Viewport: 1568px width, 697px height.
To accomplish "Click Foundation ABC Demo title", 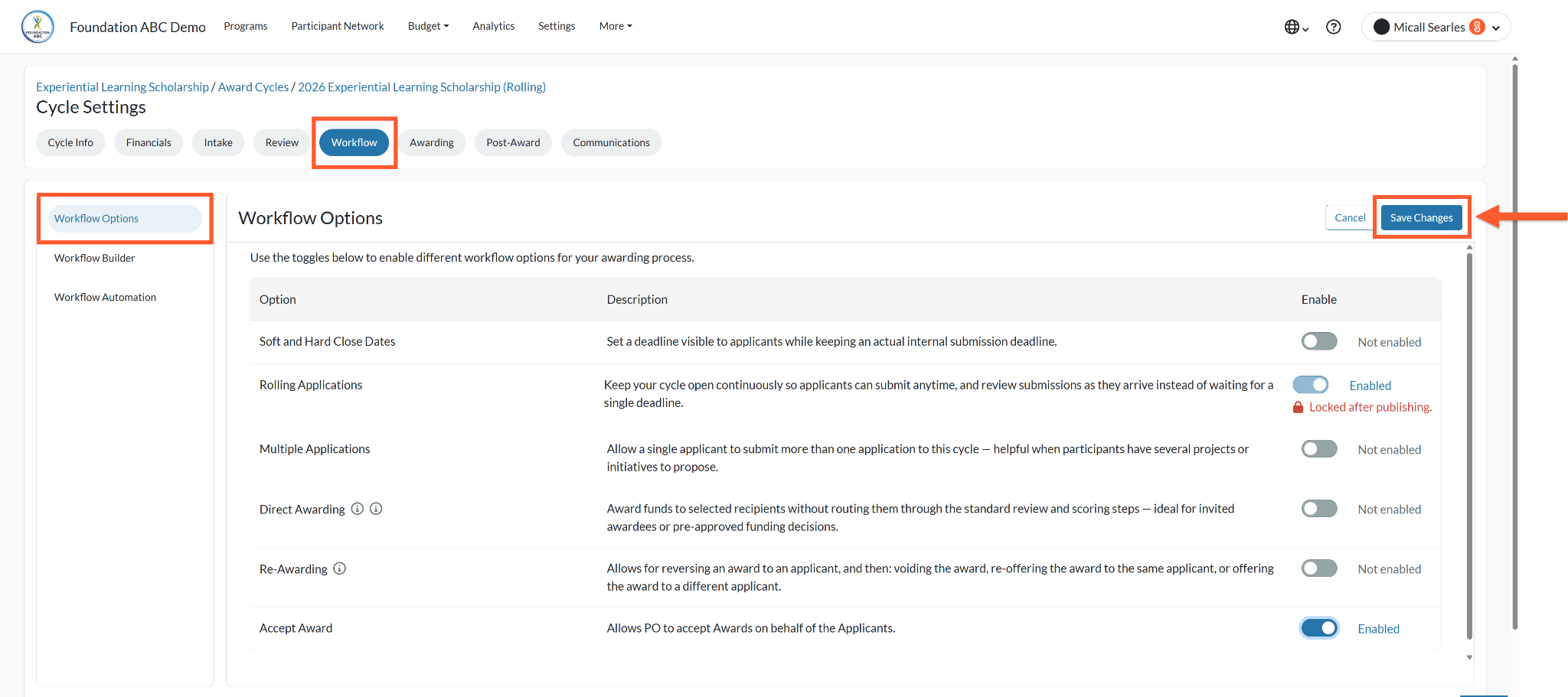I will (x=138, y=27).
